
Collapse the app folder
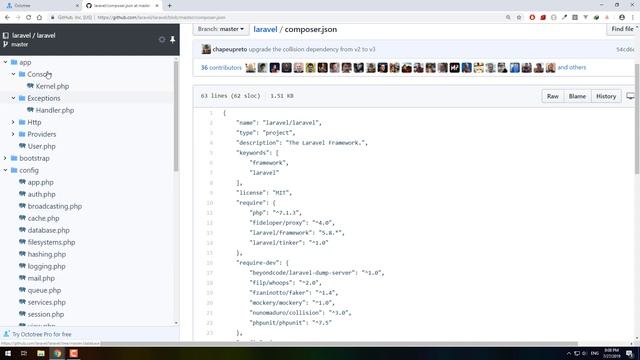pyautogui.click(x=5, y=62)
